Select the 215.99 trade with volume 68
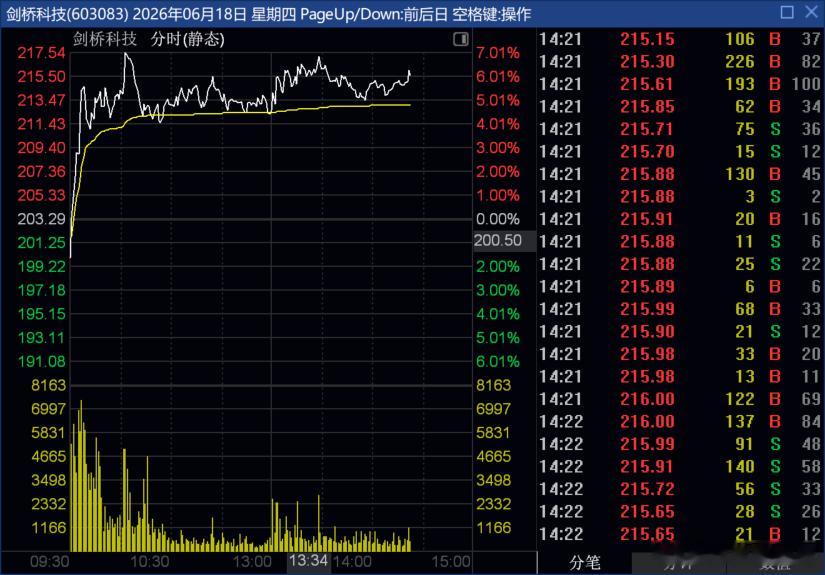The width and height of the screenshot is (825, 575). (x=679, y=309)
